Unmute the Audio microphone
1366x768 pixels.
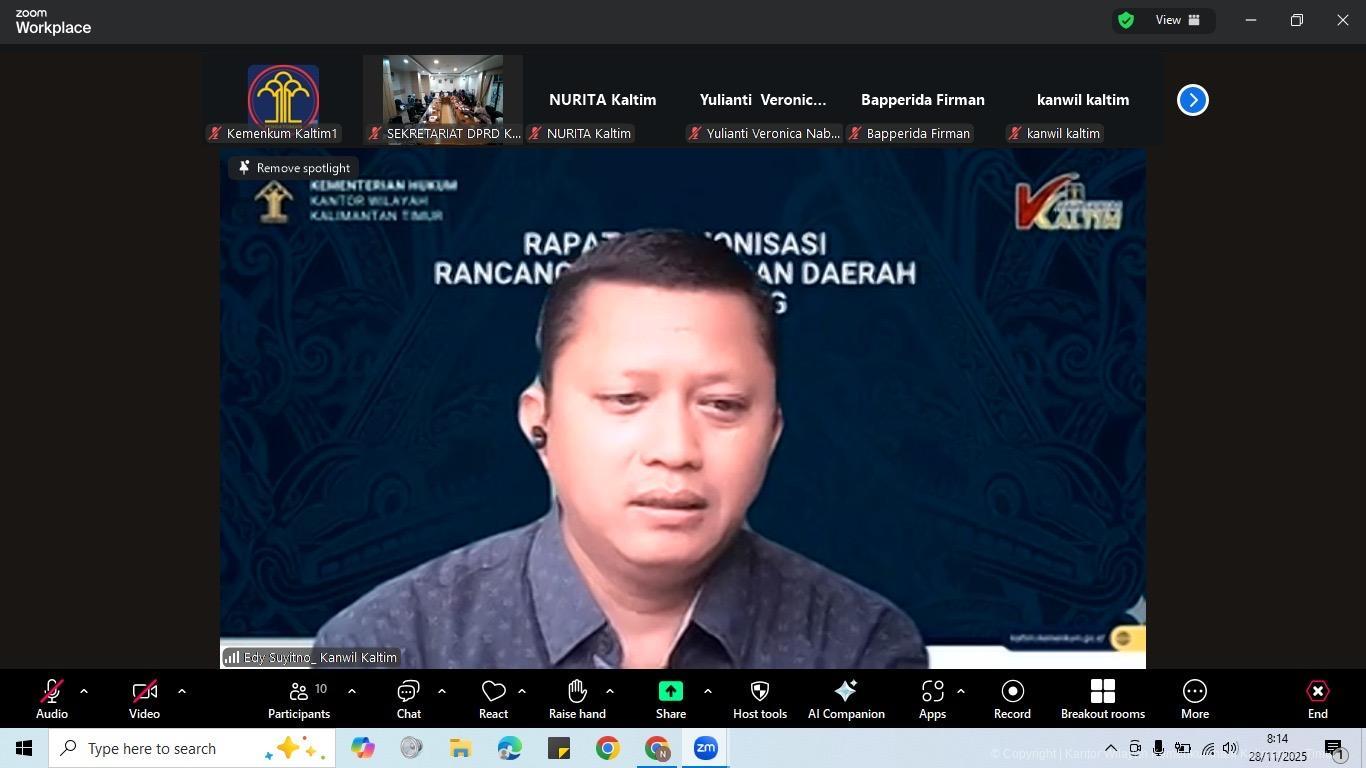point(51,699)
